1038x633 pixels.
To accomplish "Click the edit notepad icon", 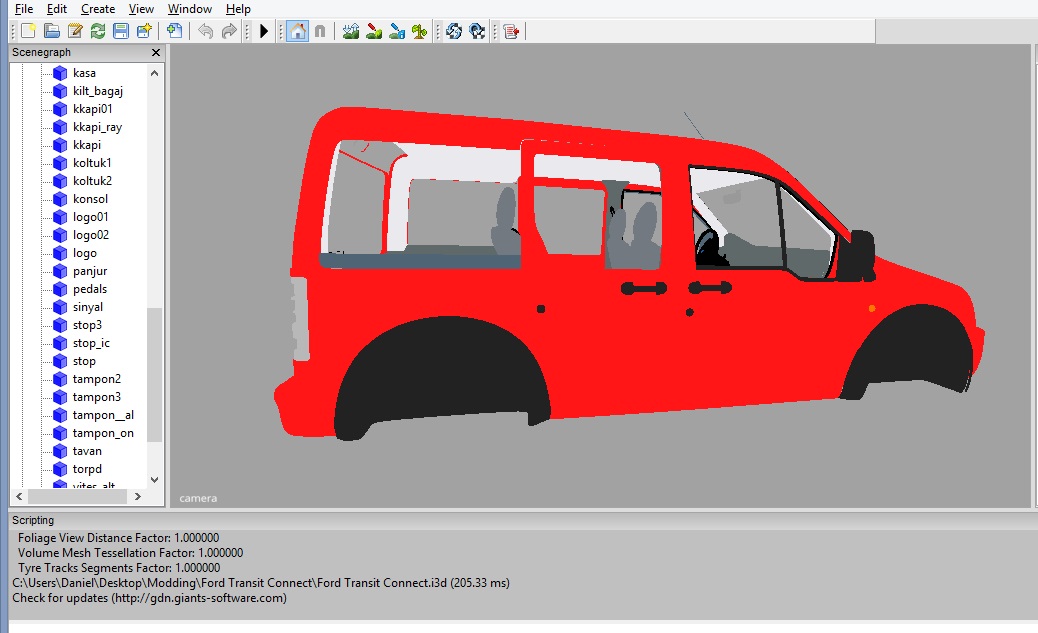I will click(x=75, y=31).
